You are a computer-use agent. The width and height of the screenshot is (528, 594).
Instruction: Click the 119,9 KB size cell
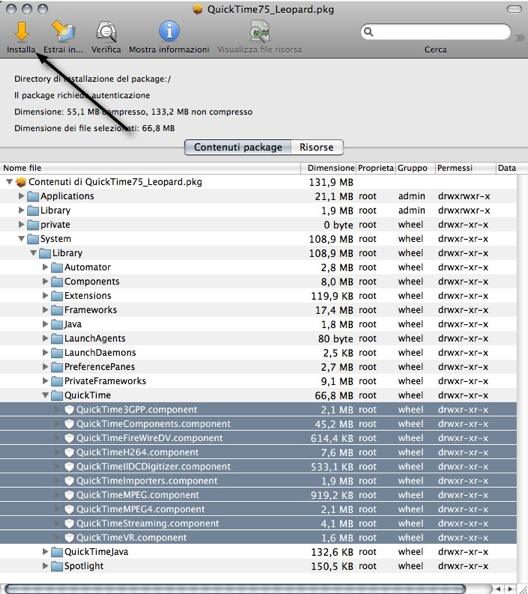pyautogui.click(x=332, y=296)
